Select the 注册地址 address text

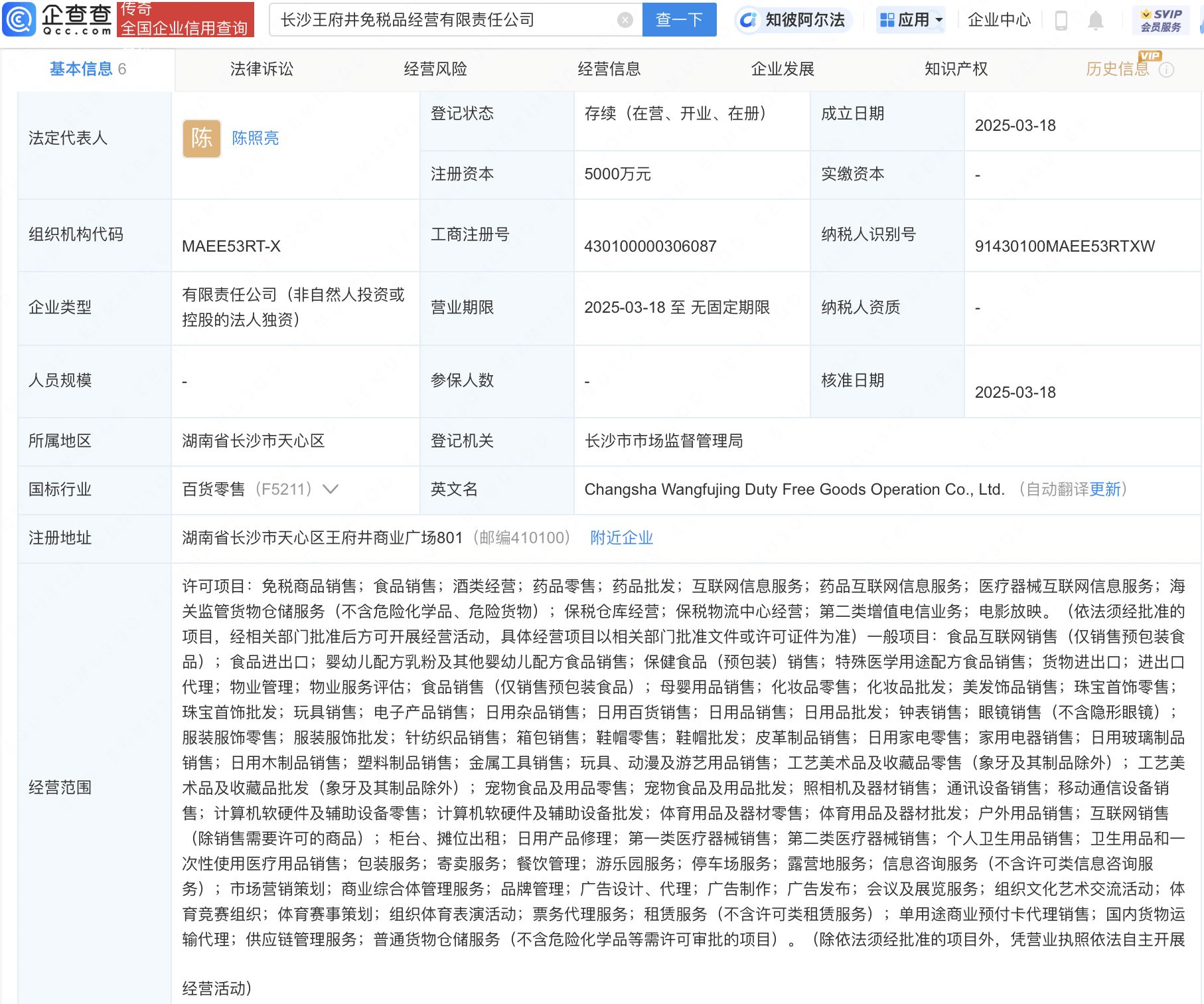(x=322, y=538)
